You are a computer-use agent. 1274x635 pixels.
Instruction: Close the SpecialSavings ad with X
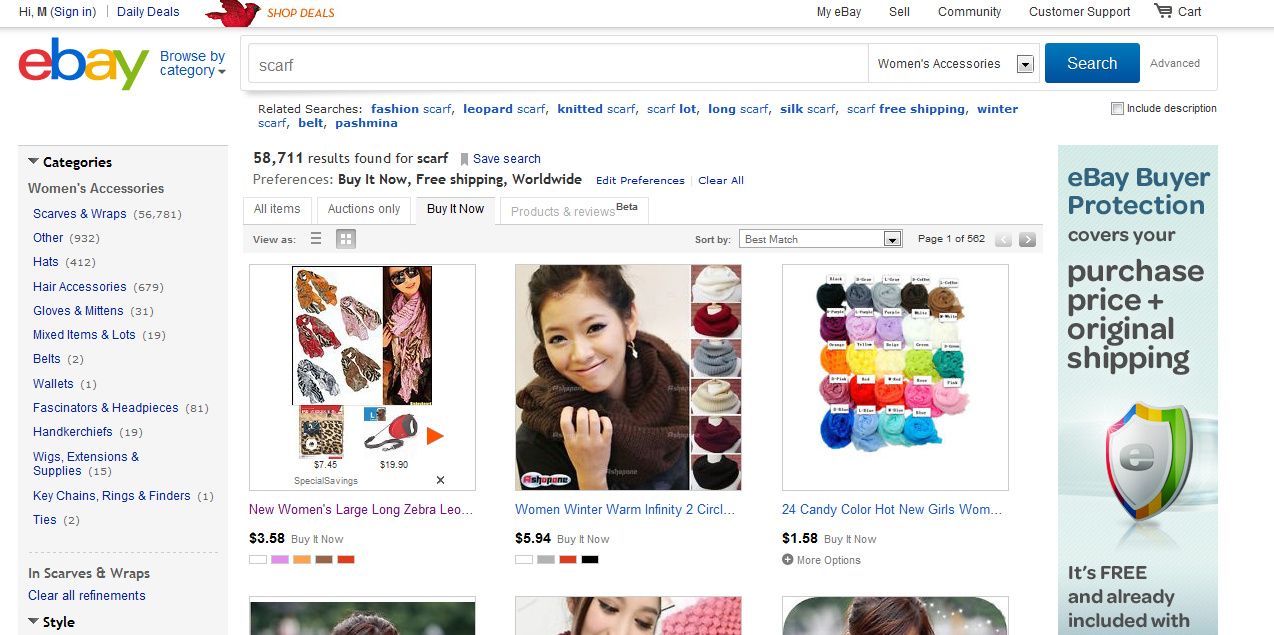pos(440,480)
